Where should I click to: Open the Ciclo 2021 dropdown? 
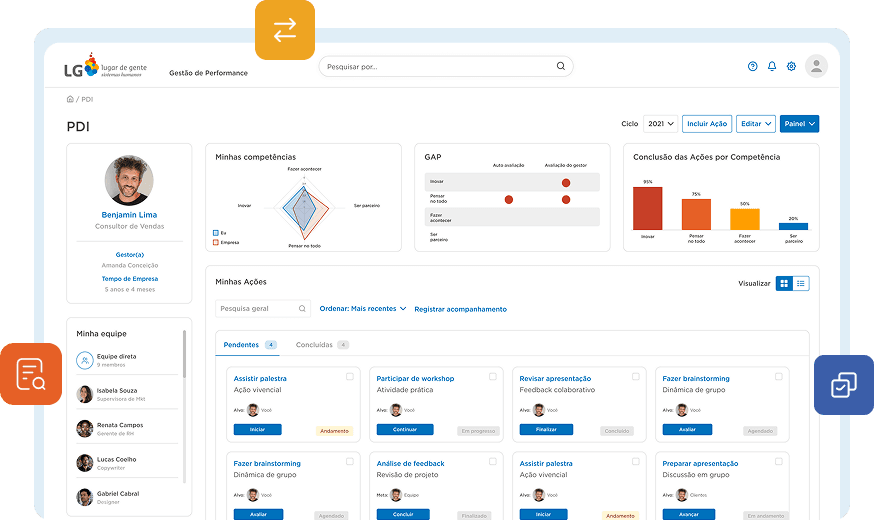[660, 124]
